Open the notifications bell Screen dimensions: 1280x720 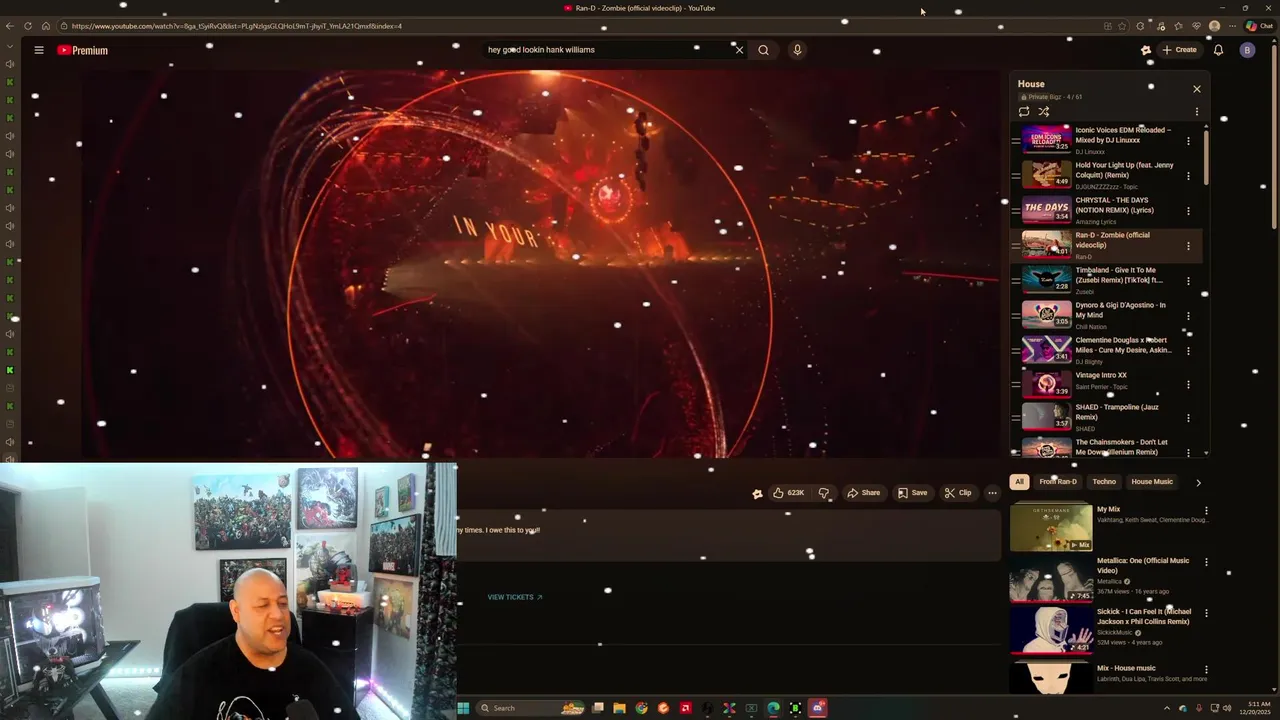(x=1218, y=50)
